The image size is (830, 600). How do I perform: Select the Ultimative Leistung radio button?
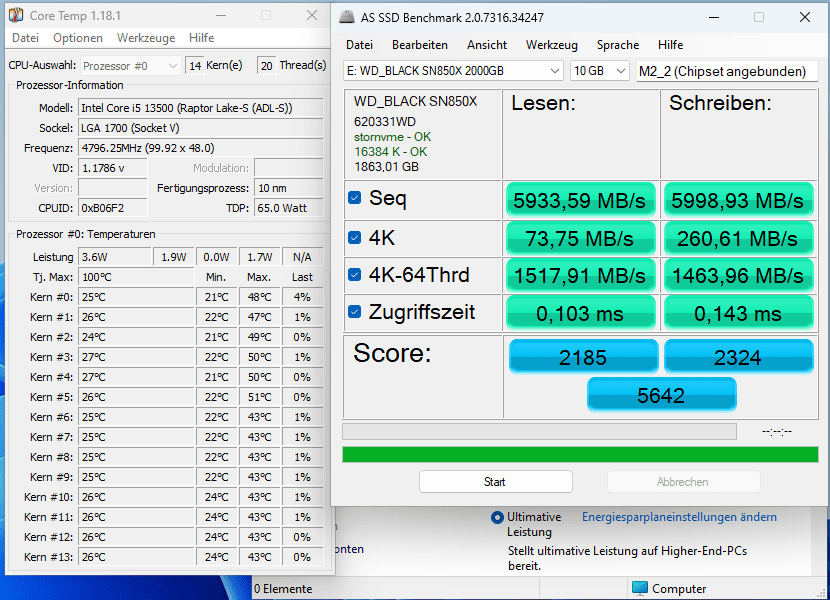point(497,517)
